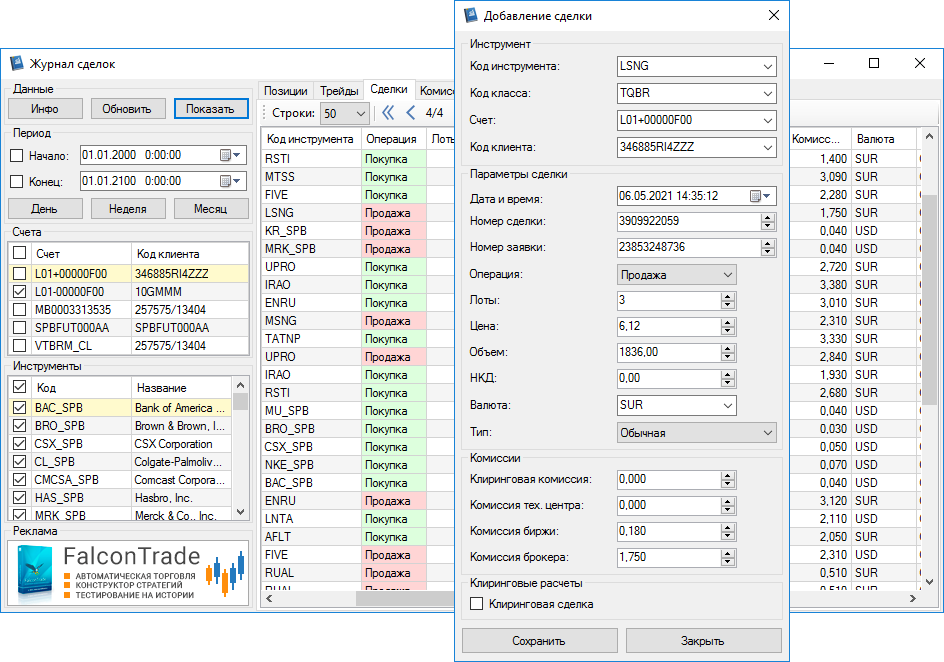Set the period with the Неделя button
Image resolution: width=944 pixels, height=662 pixels.
(x=128, y=209)
